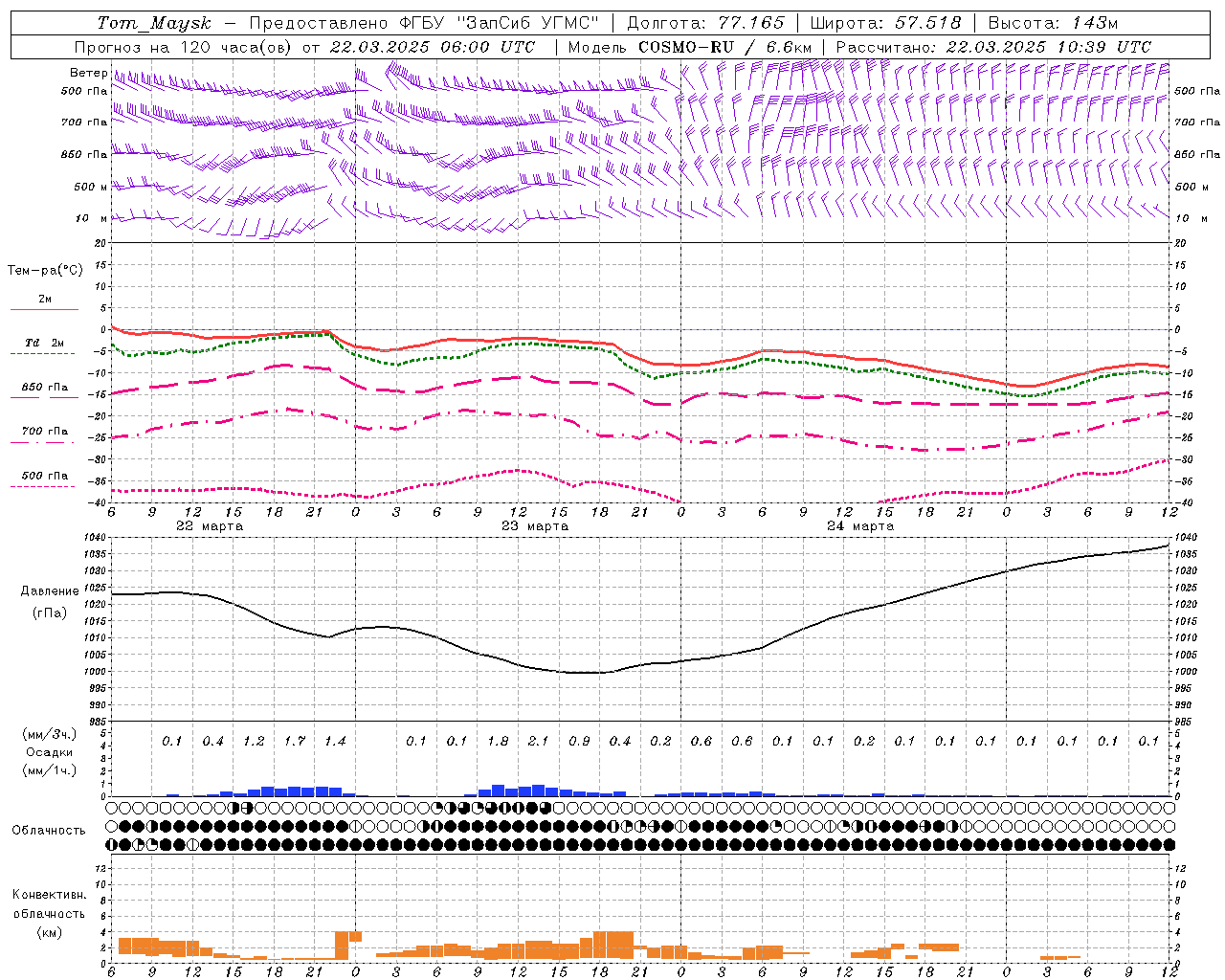Click the 'Высота: 143м' header field
The height and width of the screenshot is (980, 1225).
click(x=1053, y=23)
